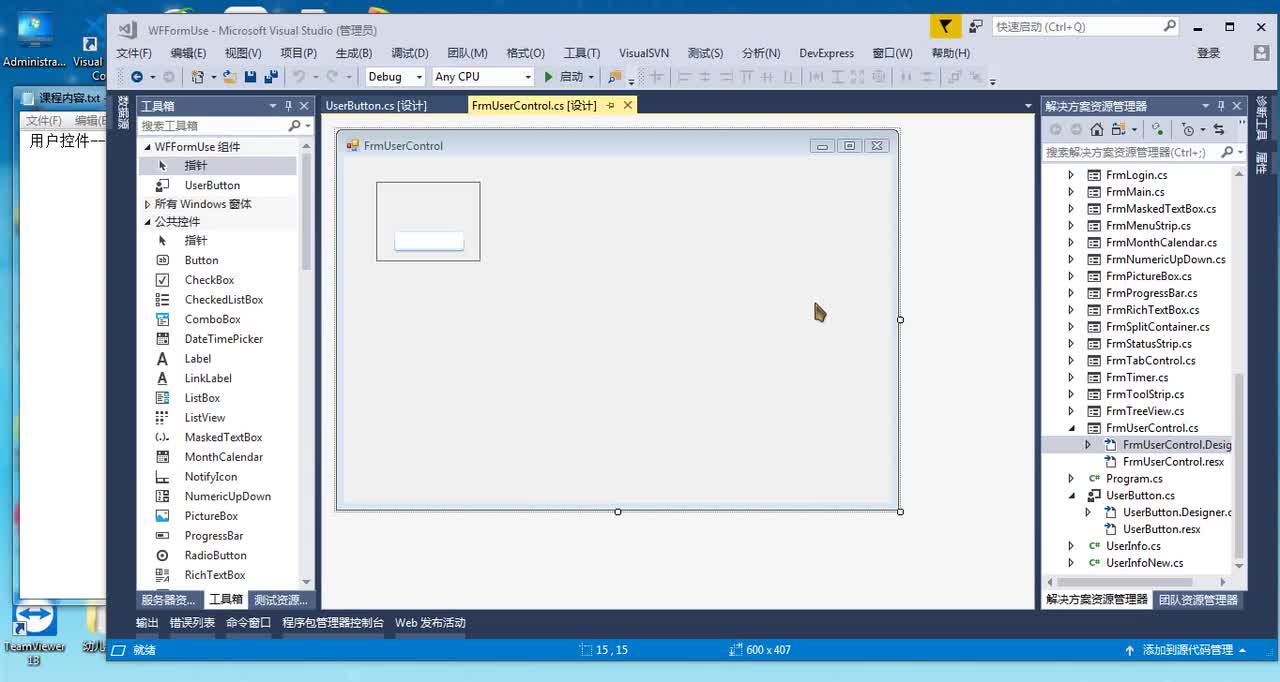Select the ListBox control in toolbox

coord(202,398)
